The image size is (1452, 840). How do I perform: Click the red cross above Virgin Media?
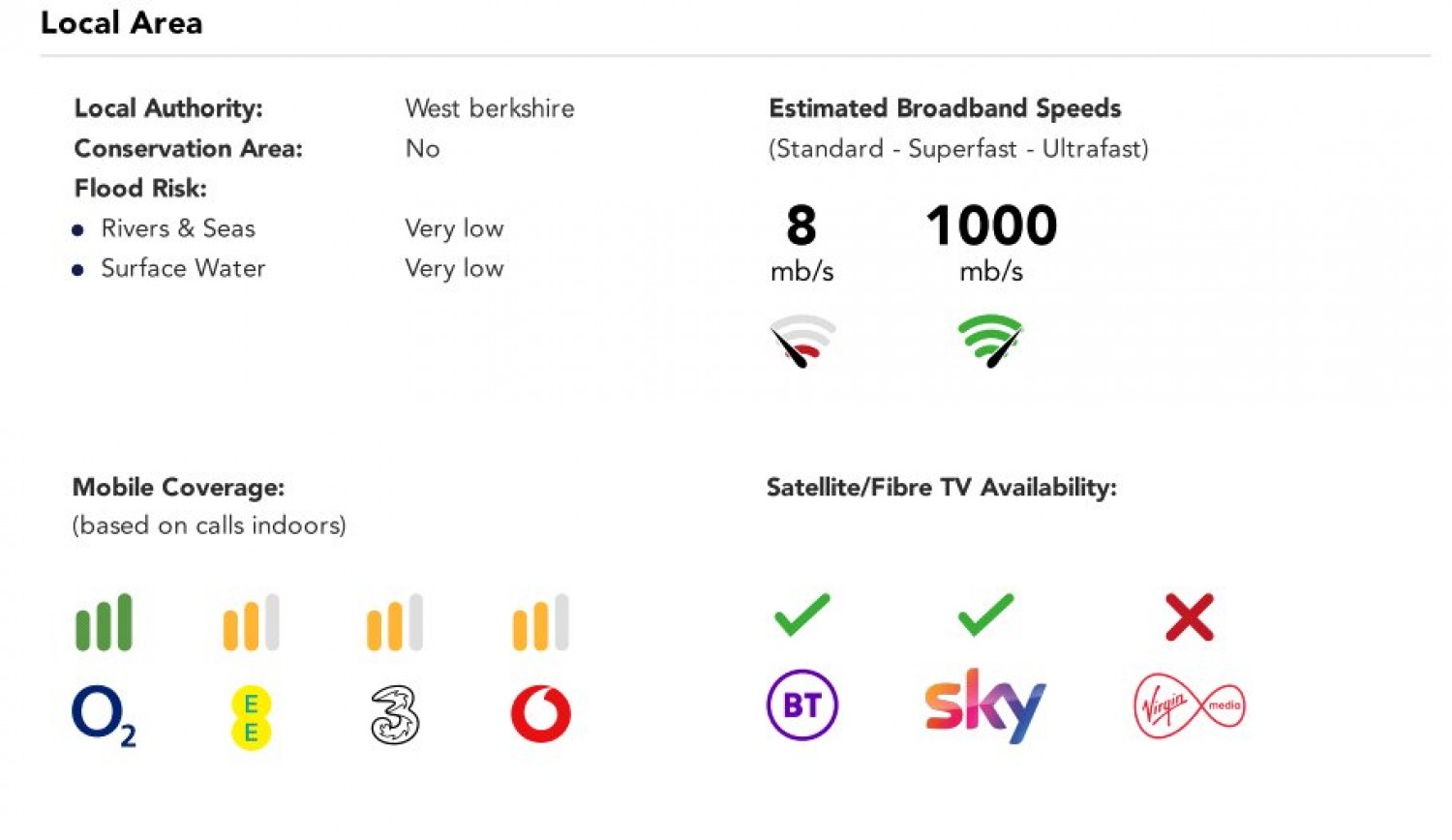[x=1189, y=617]
